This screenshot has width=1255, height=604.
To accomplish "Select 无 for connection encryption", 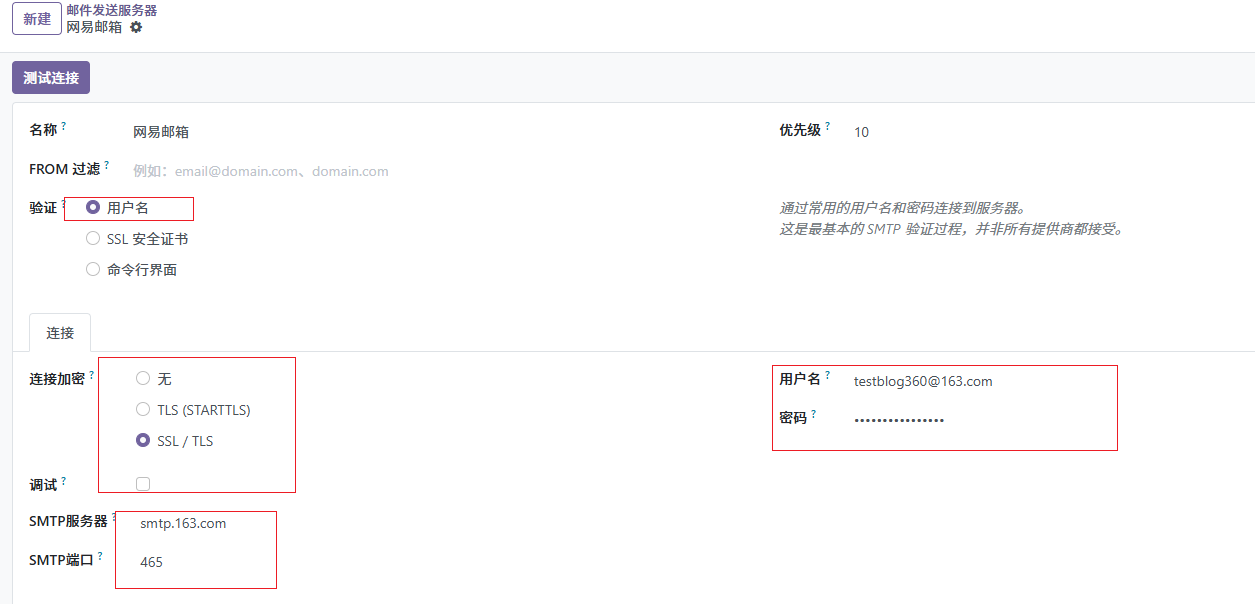I will pos(143,379).
